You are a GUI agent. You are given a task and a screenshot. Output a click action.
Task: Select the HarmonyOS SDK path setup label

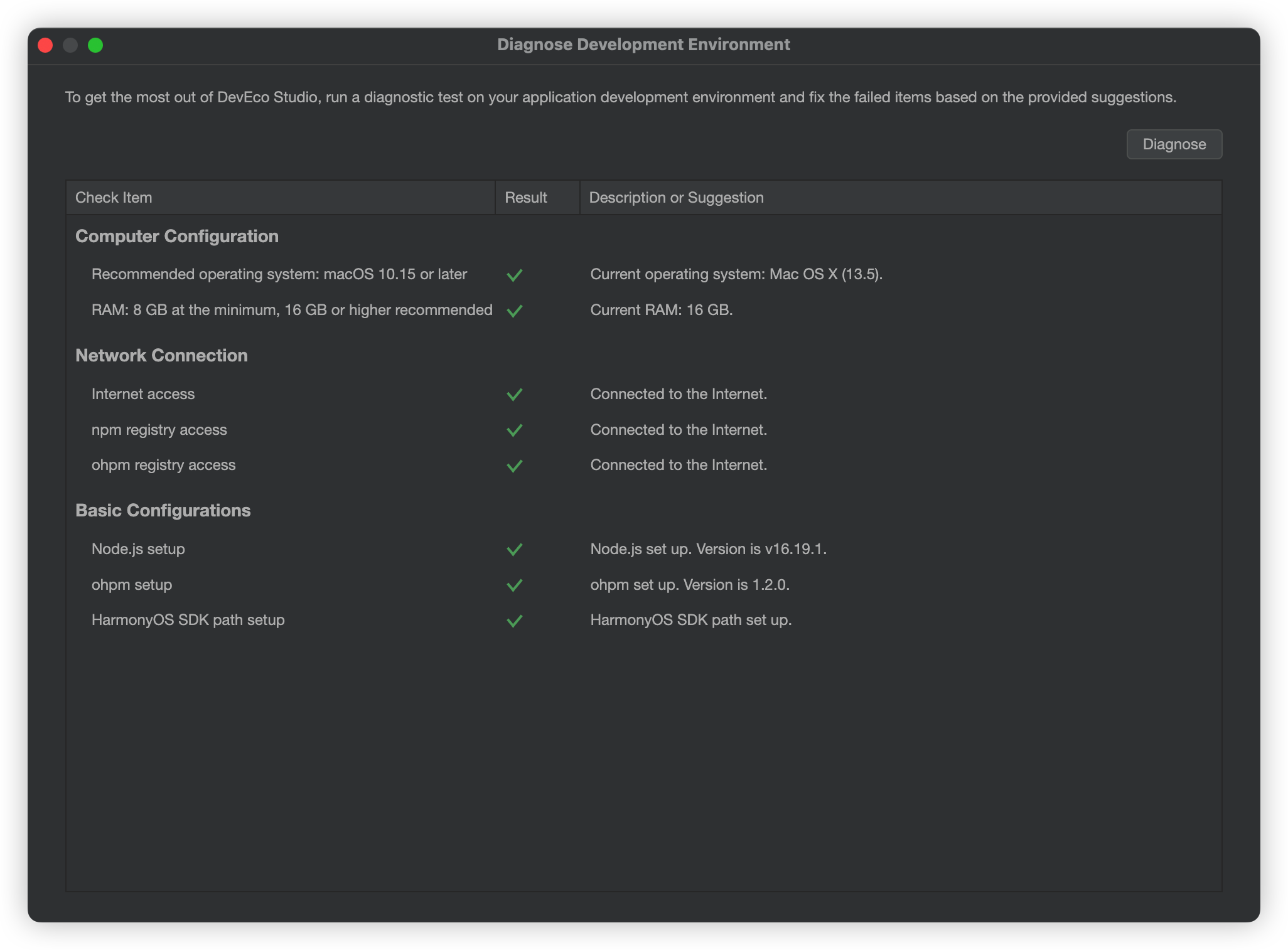188,620
